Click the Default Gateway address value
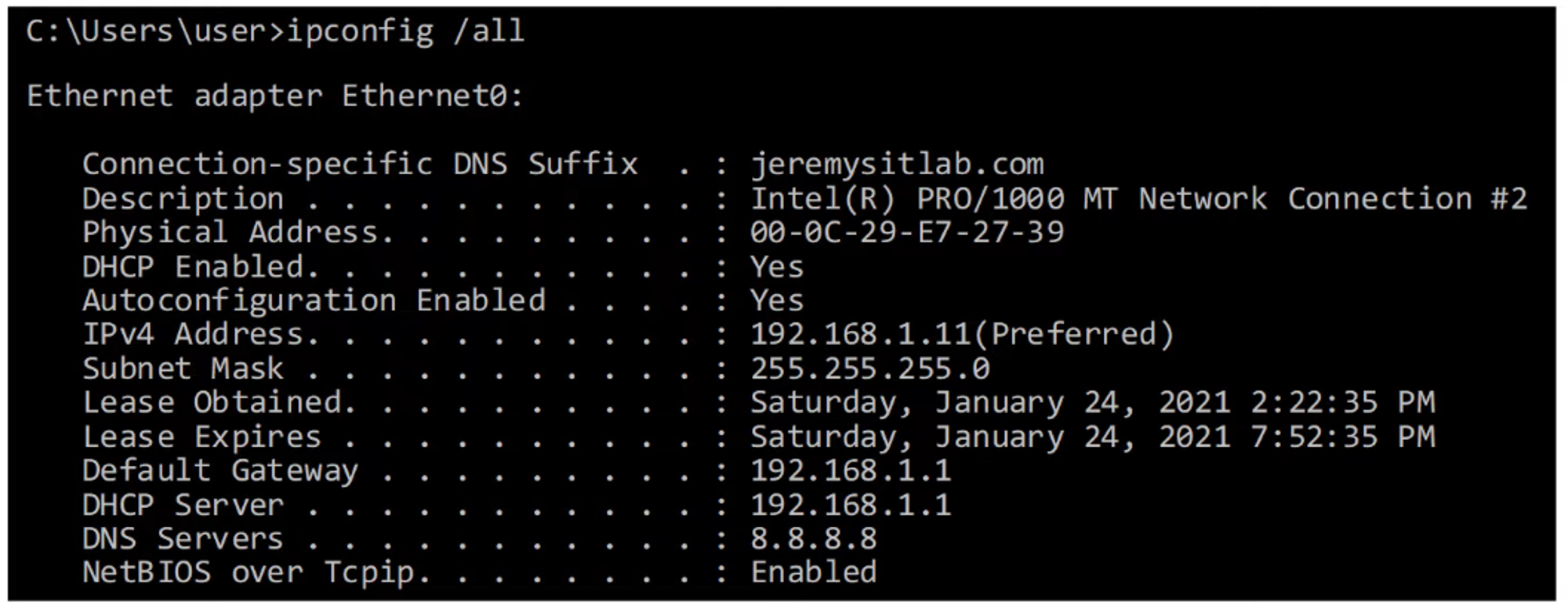This screenshot has width=1568, height=610. 851,470
